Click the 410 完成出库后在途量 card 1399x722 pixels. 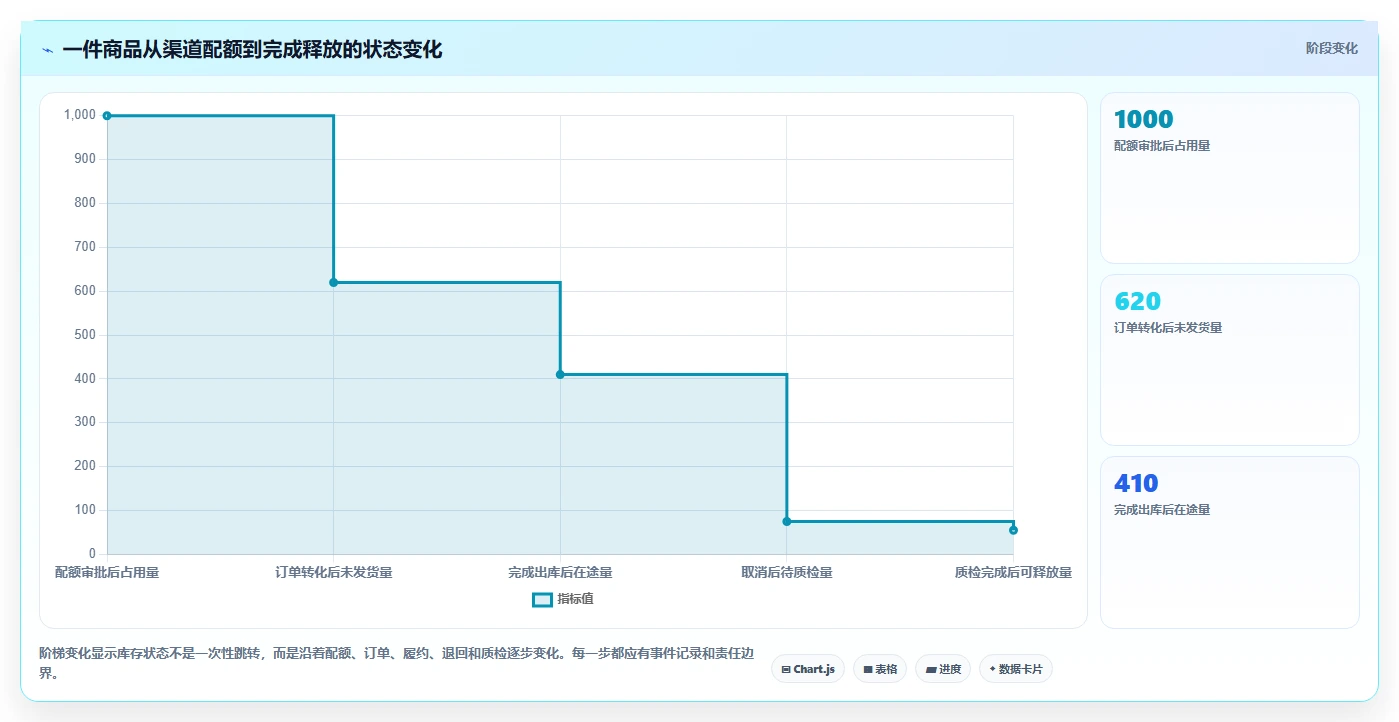(x=1229, y=542)
